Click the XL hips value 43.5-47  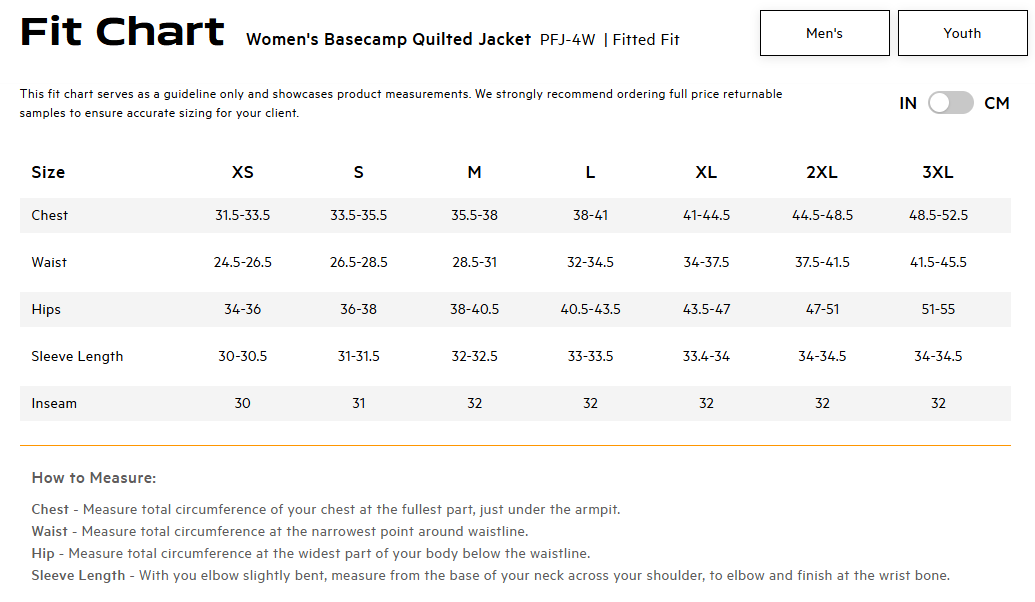point(706,309)
